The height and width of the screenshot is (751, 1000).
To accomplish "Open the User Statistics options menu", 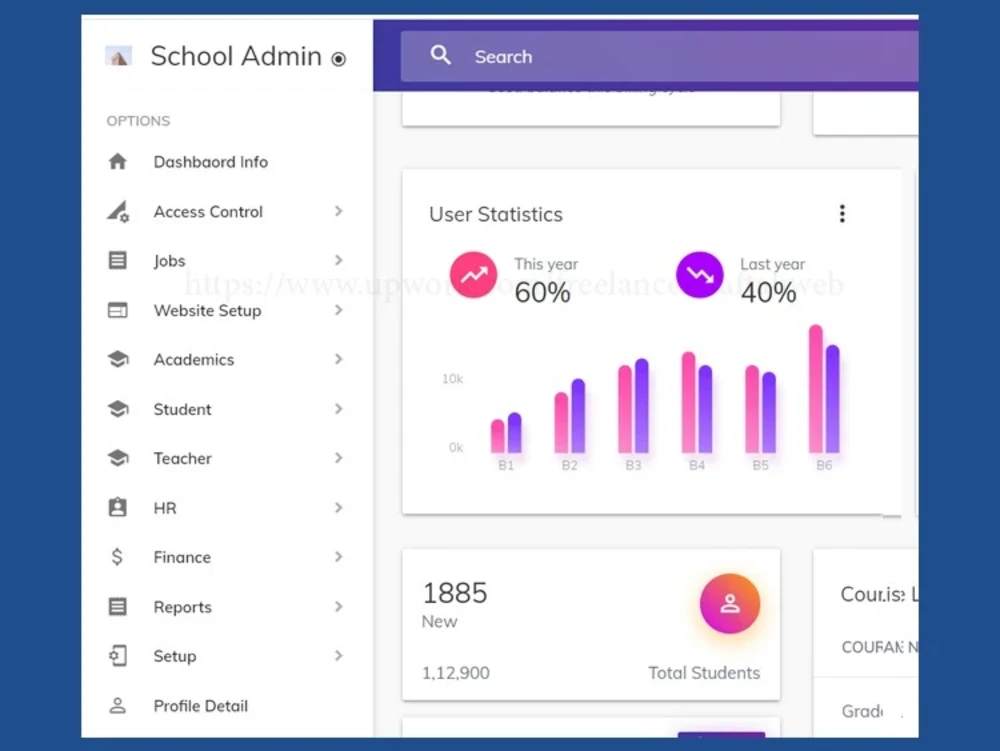I will pyautogui.click(x=842, y=213).
